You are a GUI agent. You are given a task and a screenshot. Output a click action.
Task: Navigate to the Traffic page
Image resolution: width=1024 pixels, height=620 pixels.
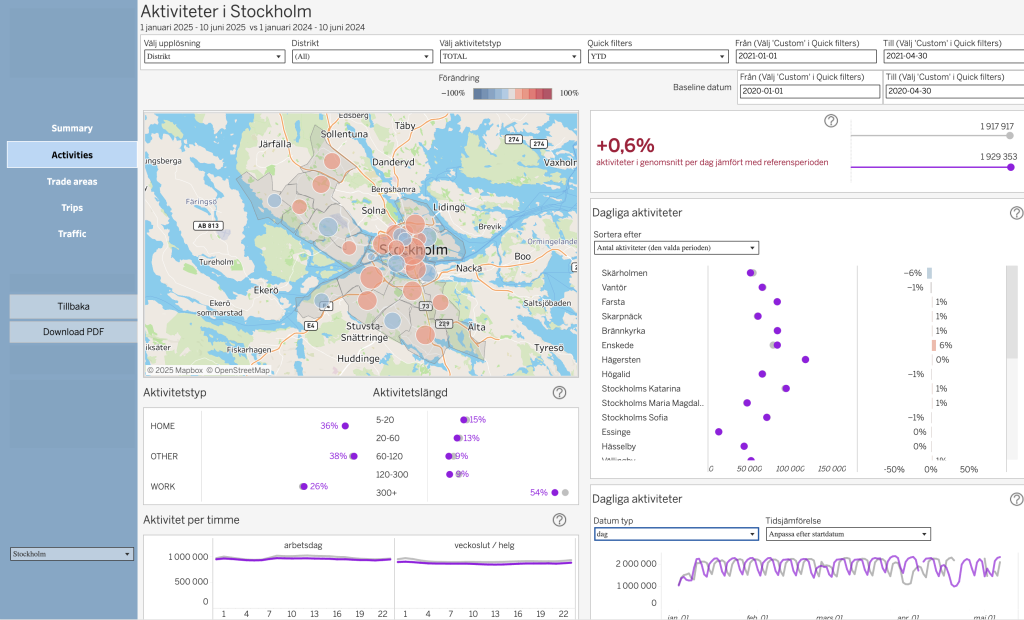tap(72, 234)
